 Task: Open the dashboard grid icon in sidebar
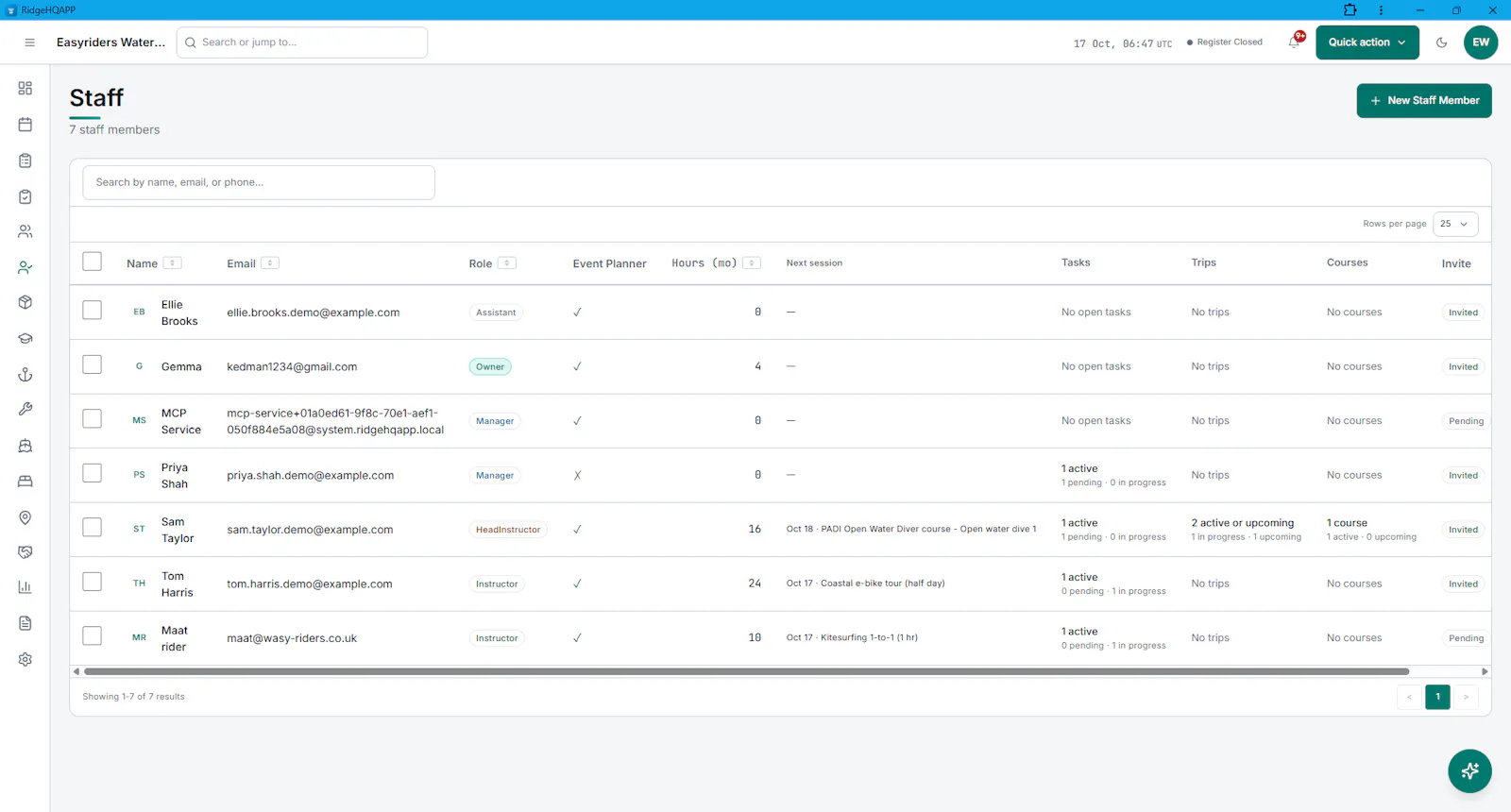(25, 88)
